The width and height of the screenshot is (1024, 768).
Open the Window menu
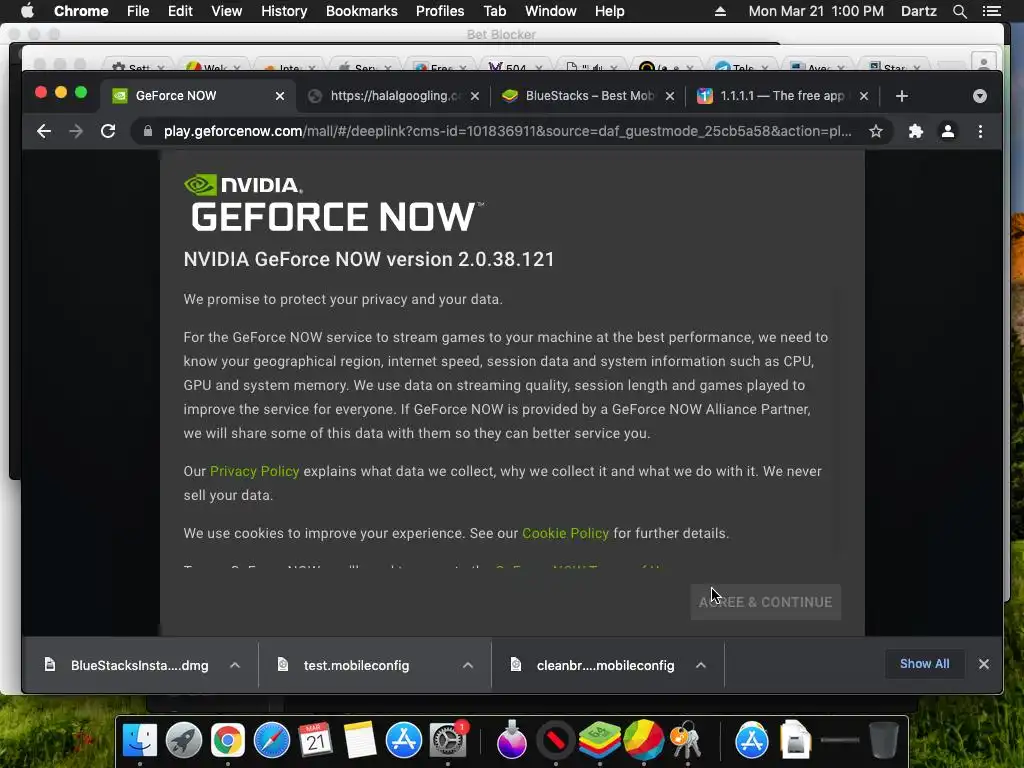(x=551, y=11)
